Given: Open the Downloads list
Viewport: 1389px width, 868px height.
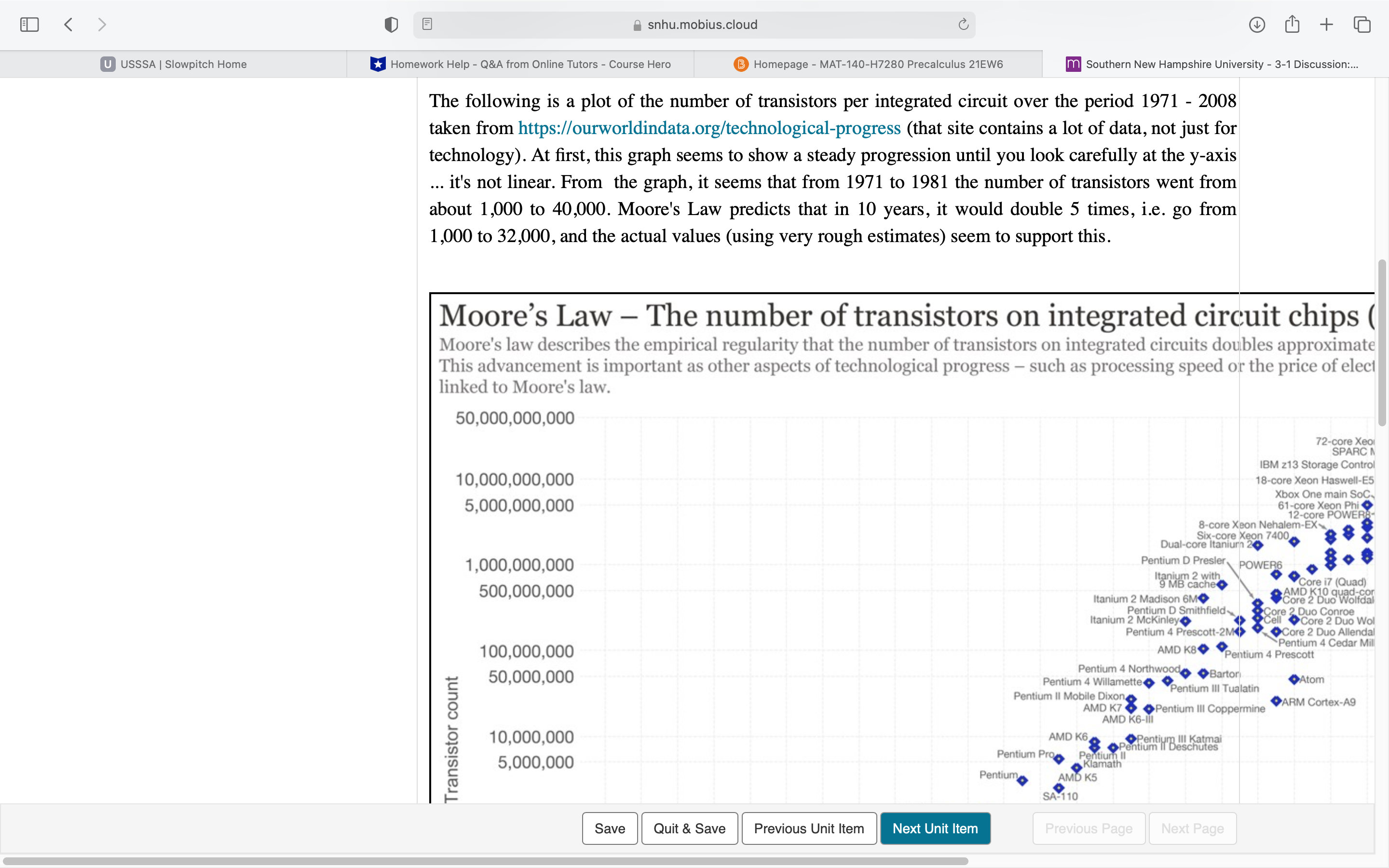Looking at the screenshot, I should [x=1257, y=24].
